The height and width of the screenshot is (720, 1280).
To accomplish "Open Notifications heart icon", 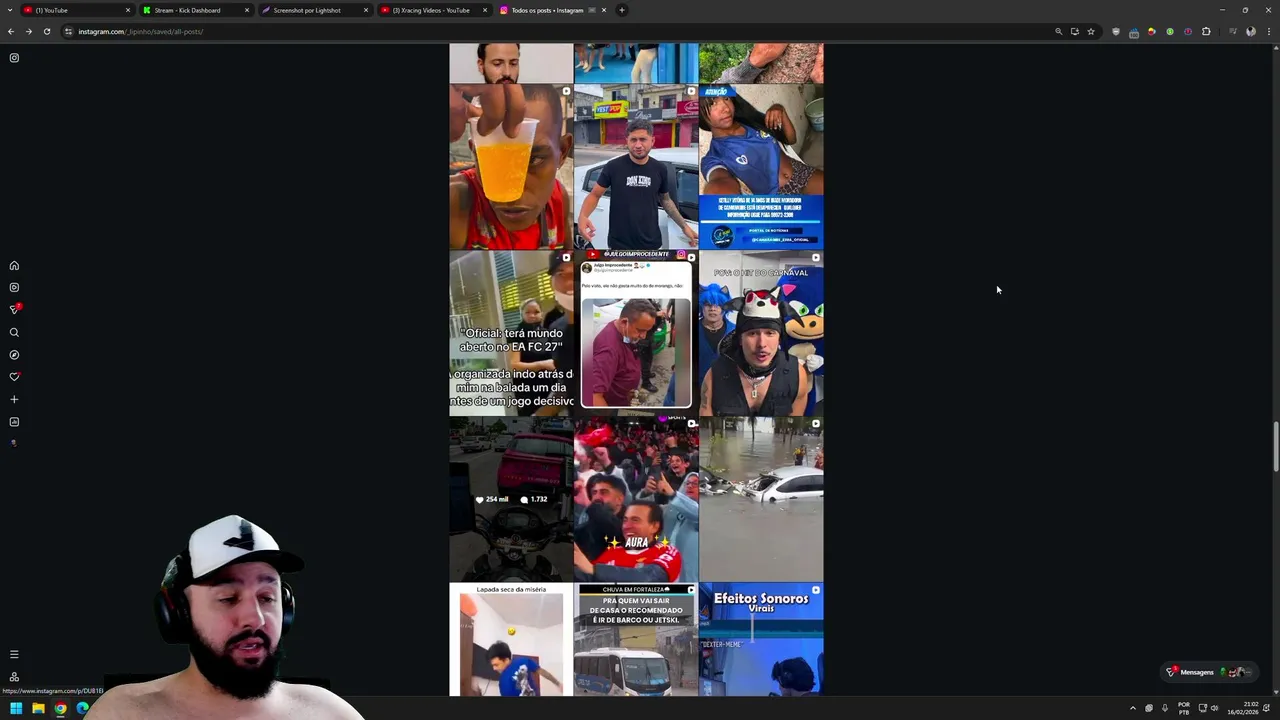I will [x=14, y=377].
